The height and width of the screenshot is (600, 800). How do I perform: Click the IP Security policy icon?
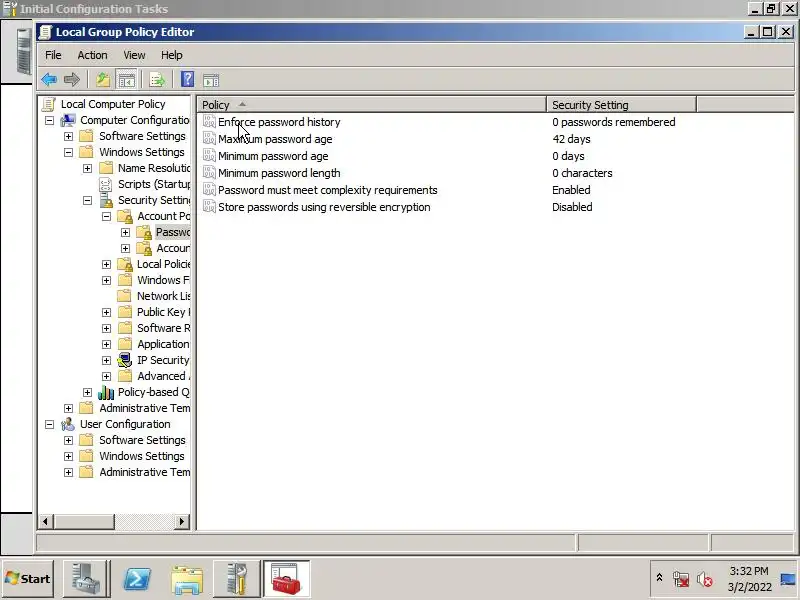(x=125, y=360)
